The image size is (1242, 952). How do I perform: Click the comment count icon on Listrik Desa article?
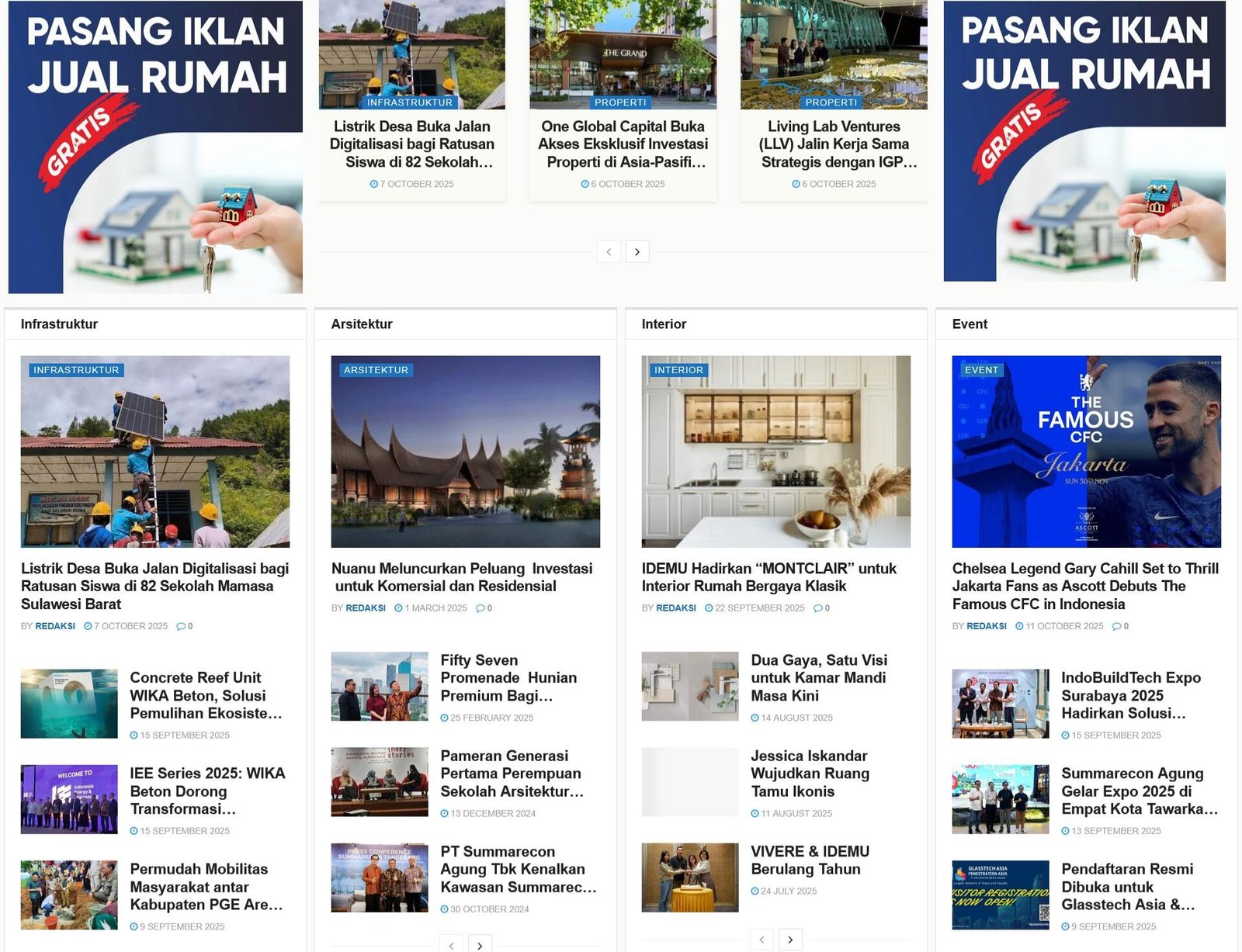click(x=181, y=626)
